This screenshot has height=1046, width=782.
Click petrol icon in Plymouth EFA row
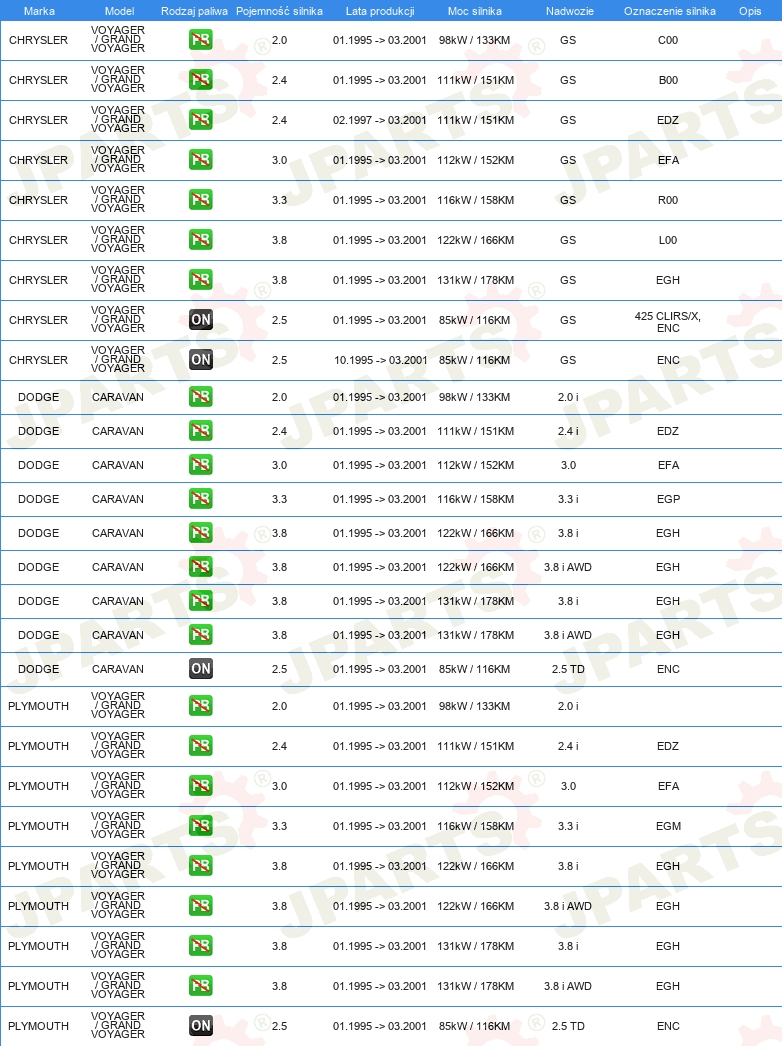[x=201, y=786]
